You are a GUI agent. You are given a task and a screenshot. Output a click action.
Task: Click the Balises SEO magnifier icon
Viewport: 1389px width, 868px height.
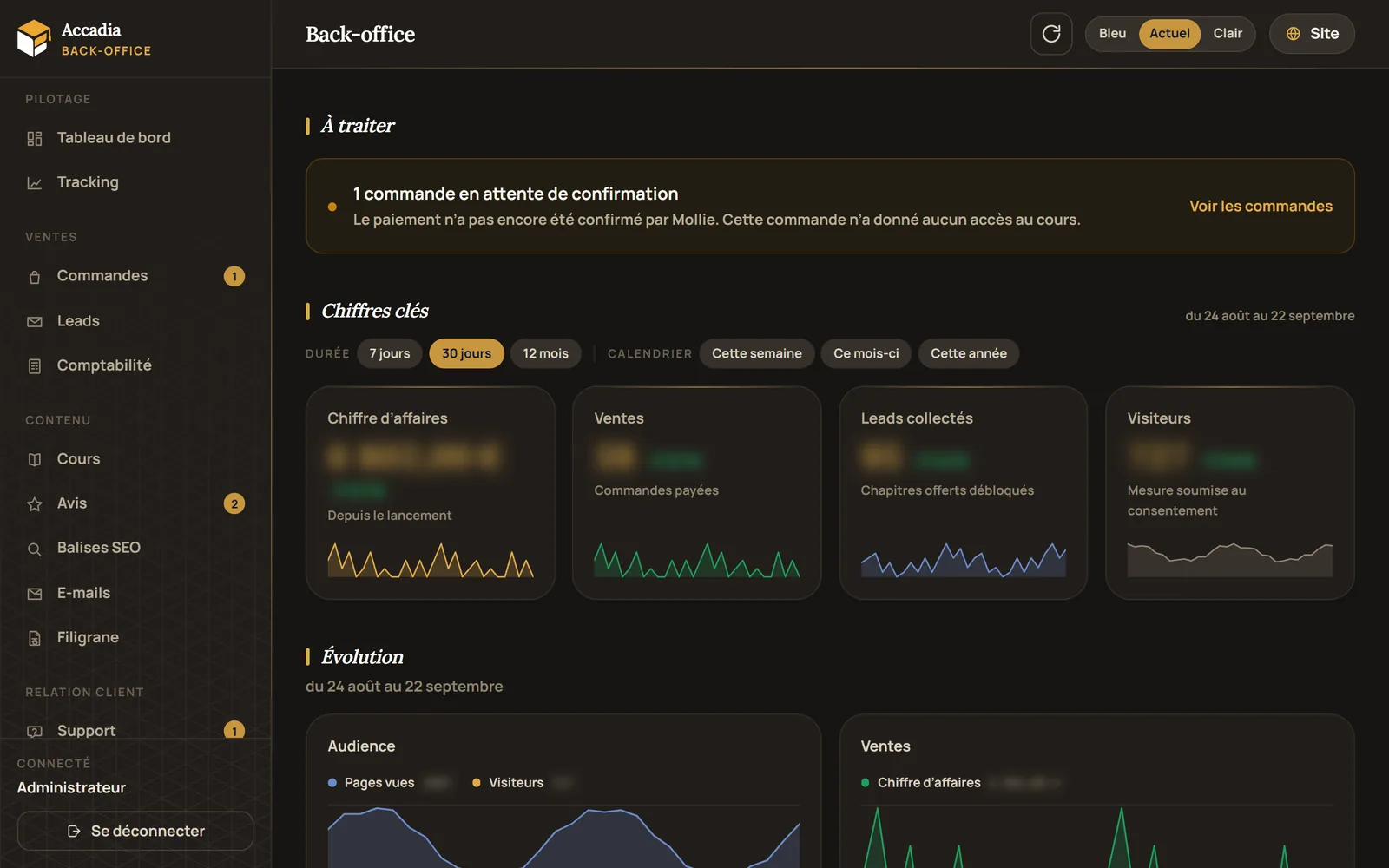click(x=35, y=549)
